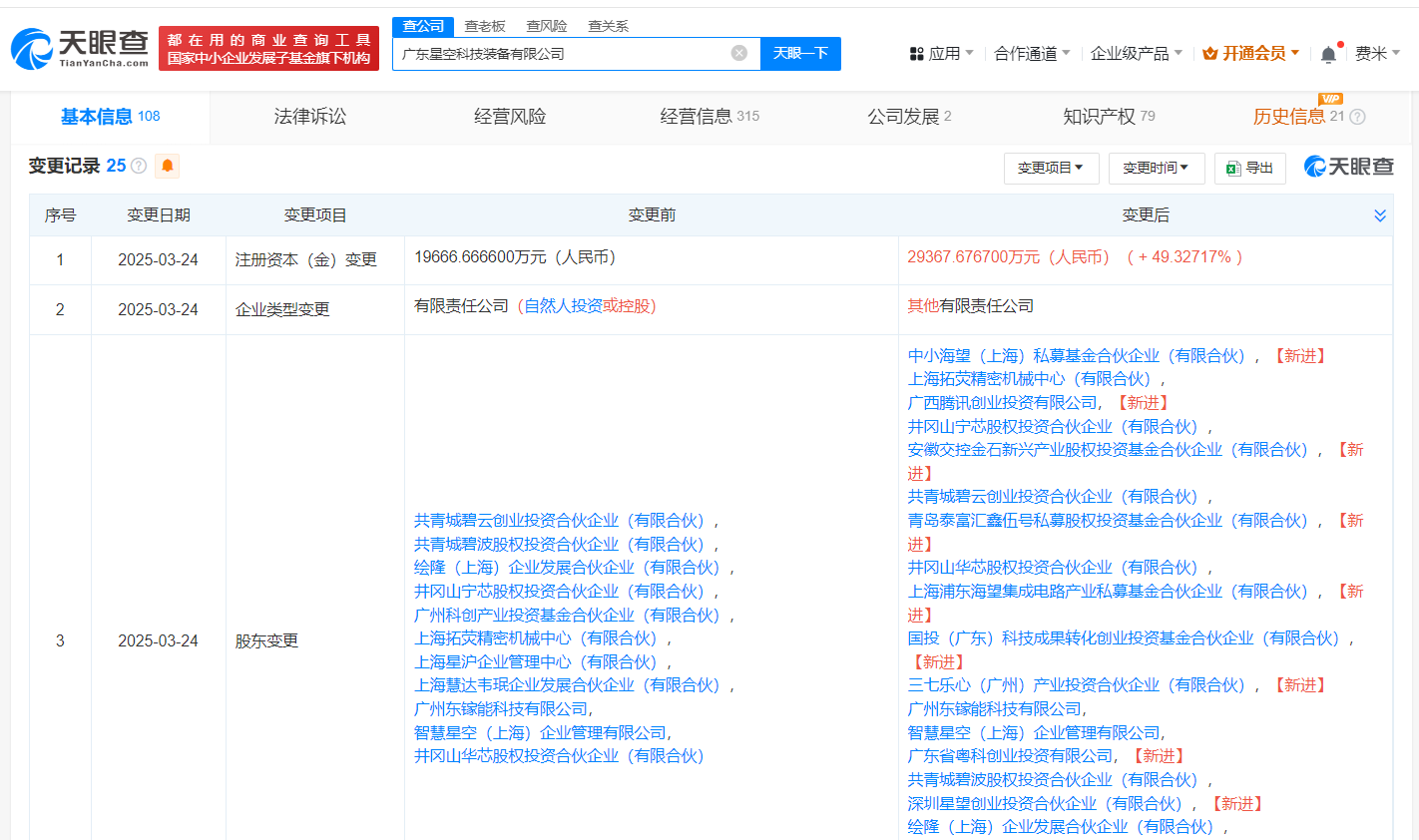Expand table with blue double-chevron icon
This screenshot has width=1419, height=840.
point(1380,215)
